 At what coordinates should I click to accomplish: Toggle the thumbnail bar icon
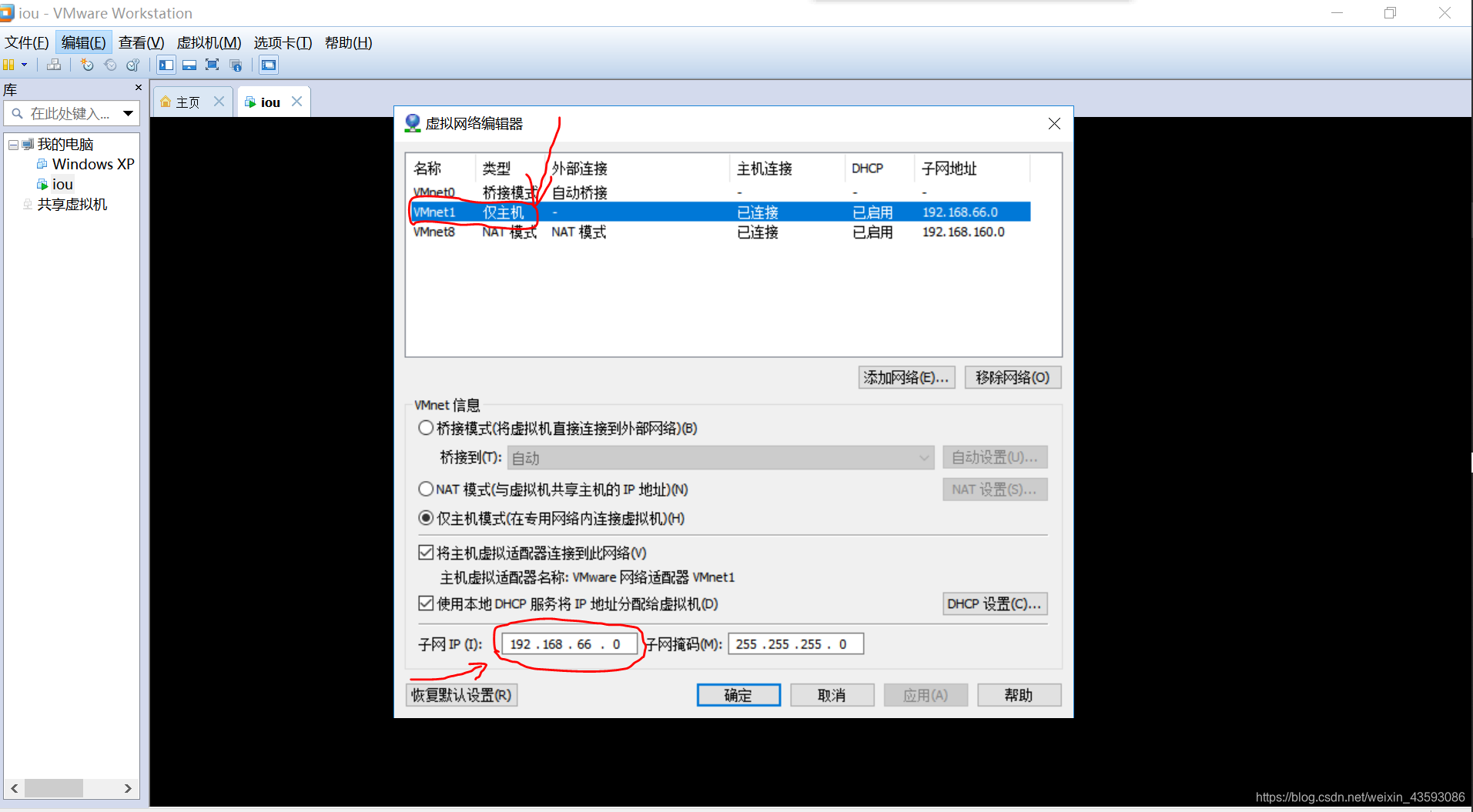[x=189, y=65]
